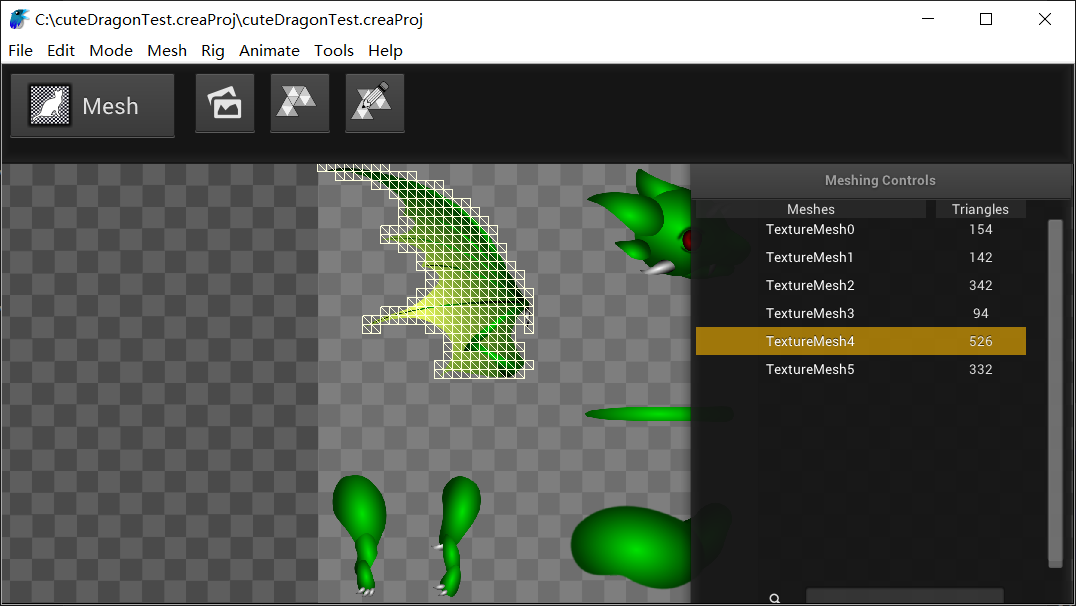Viewport: 1076px width, 606px height.
Task: Select TextureMesh0 in the mesh list
Action: [x=810, y=229]
